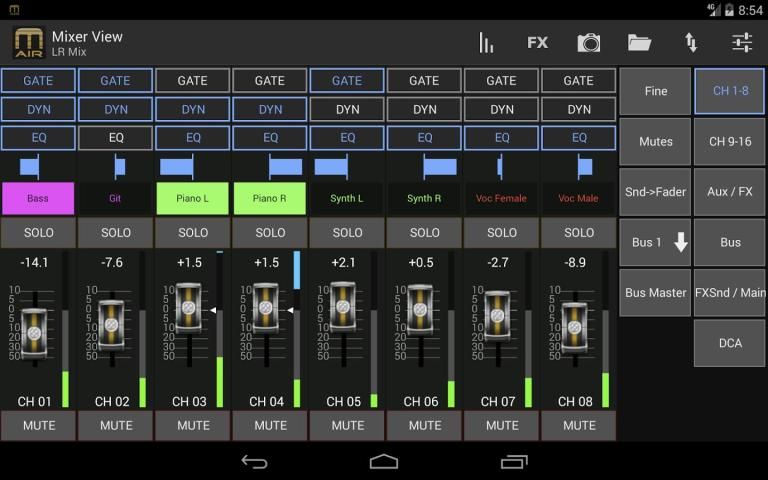This screenshot has height=480, width=768.
Task: Open the mixer settings sliders icon
Action: [742, 42]
